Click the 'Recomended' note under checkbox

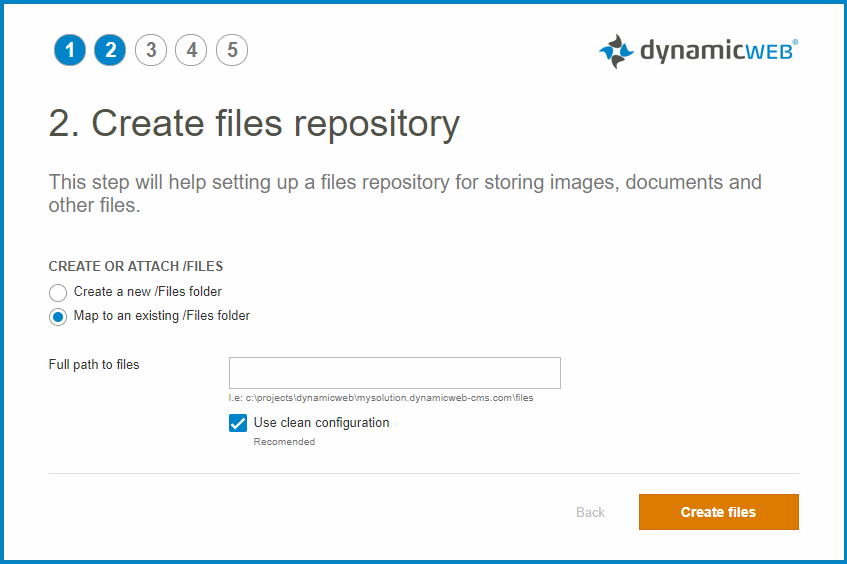[x=284, y=442]
